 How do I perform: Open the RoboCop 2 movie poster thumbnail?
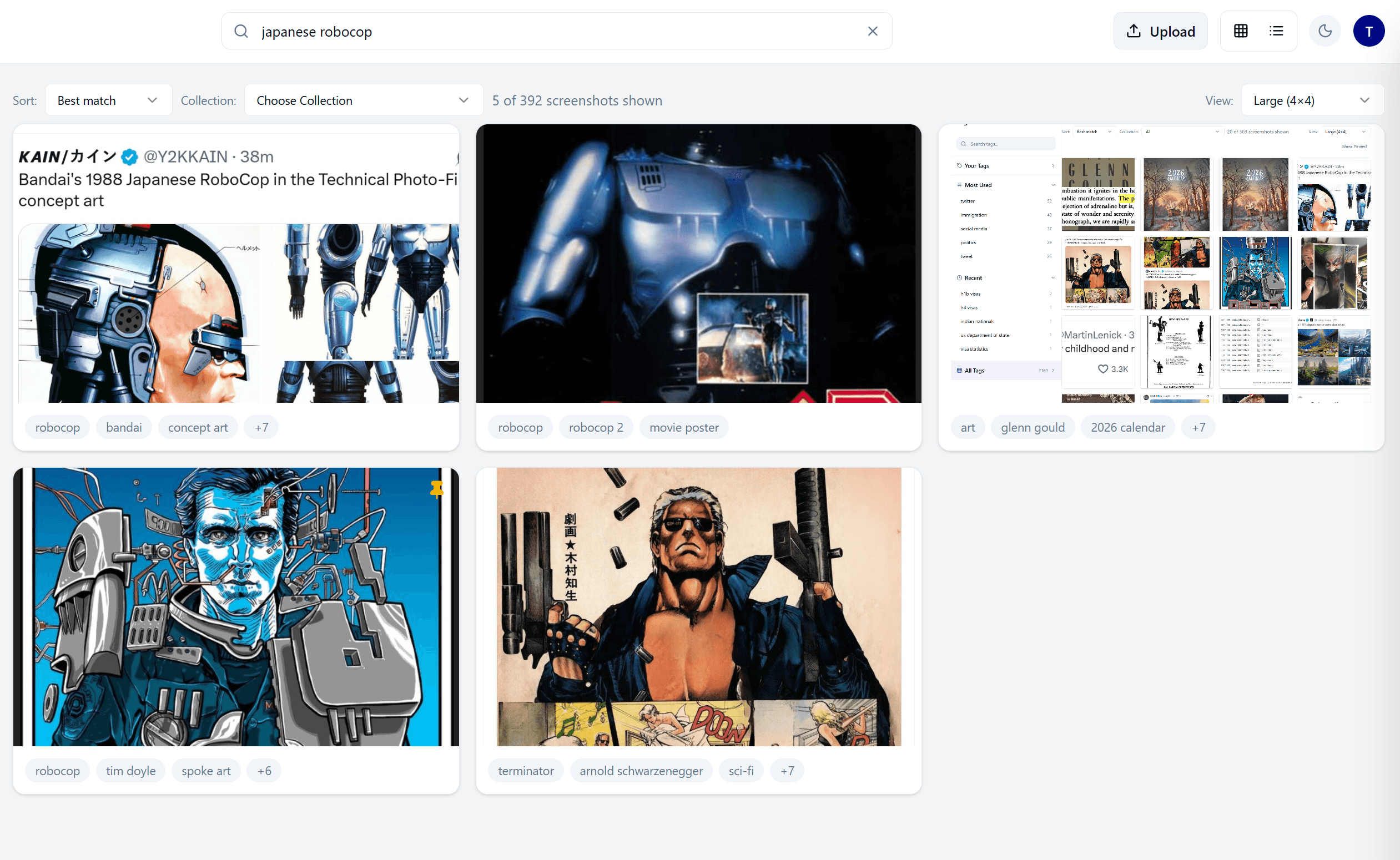point(698,264)
